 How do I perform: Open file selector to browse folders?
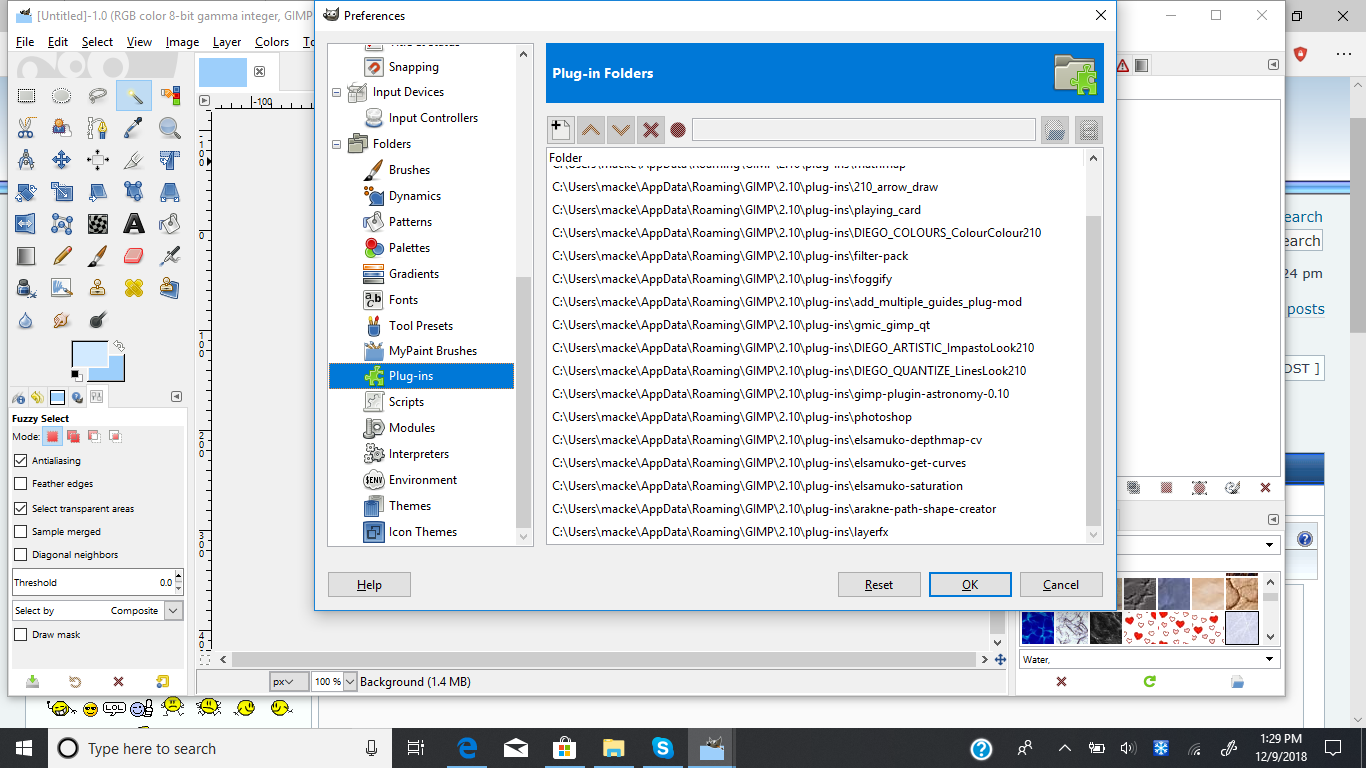(x=1054, y=130)
